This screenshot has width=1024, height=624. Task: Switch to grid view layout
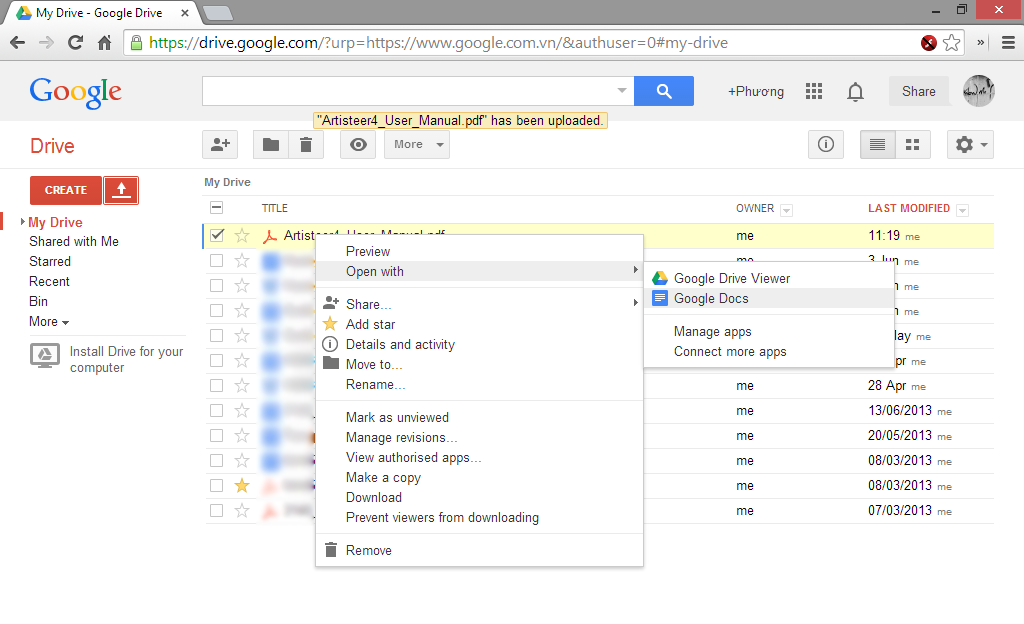(x=912, y=144)
